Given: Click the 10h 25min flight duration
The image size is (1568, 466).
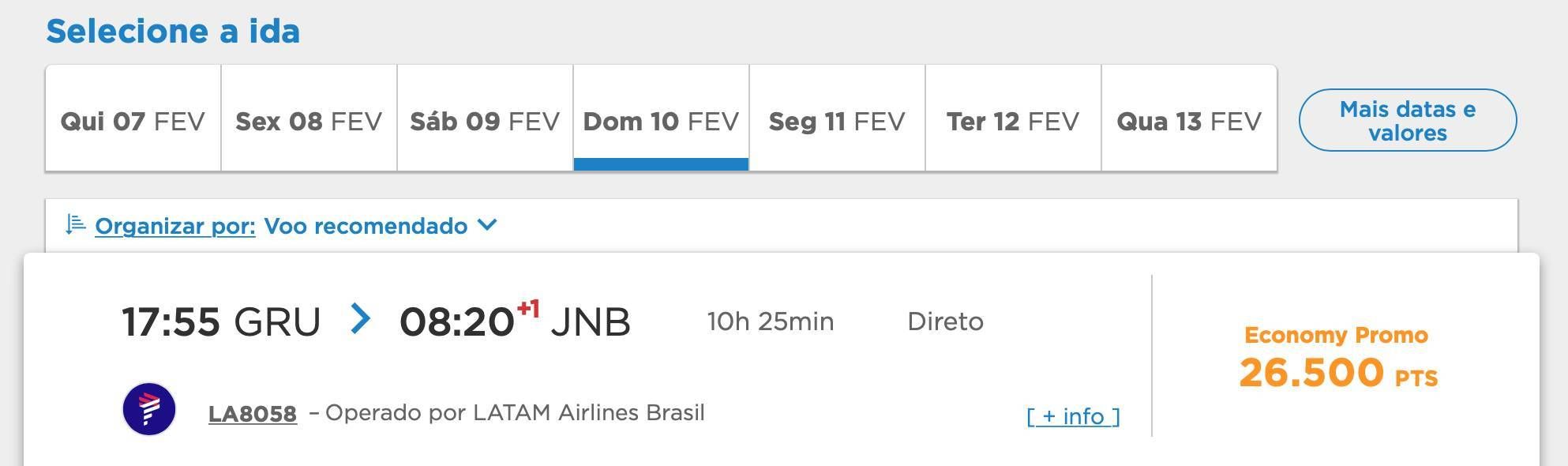Looking at the screenshot, I should pyautogui.click(x=771, y=321).
